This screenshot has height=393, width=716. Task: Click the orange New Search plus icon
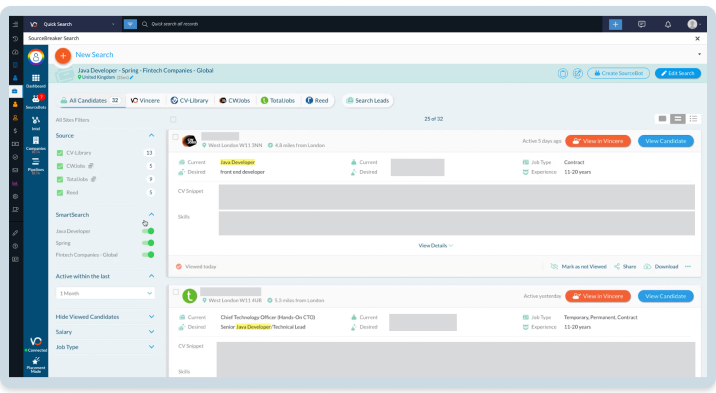pyautogui.click(x=63, y=55)
